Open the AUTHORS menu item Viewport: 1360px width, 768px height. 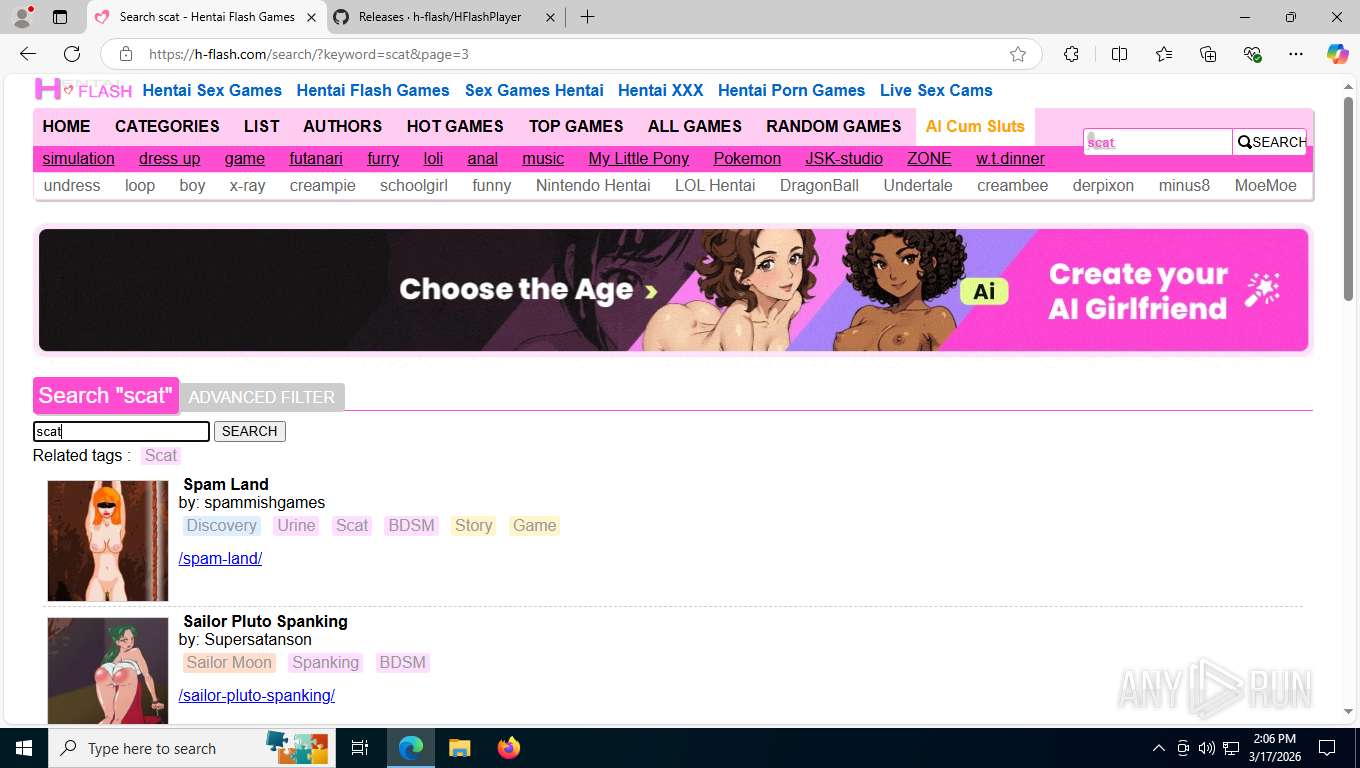coord(343,126)
